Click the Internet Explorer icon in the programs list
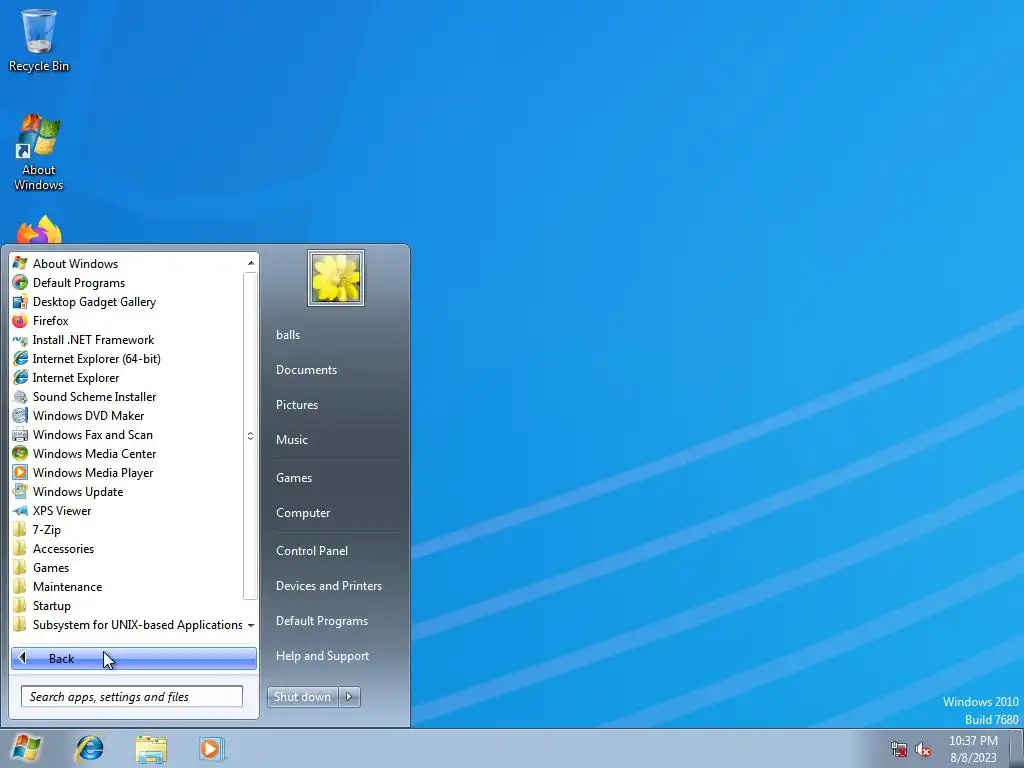 (x=20, y=377)
